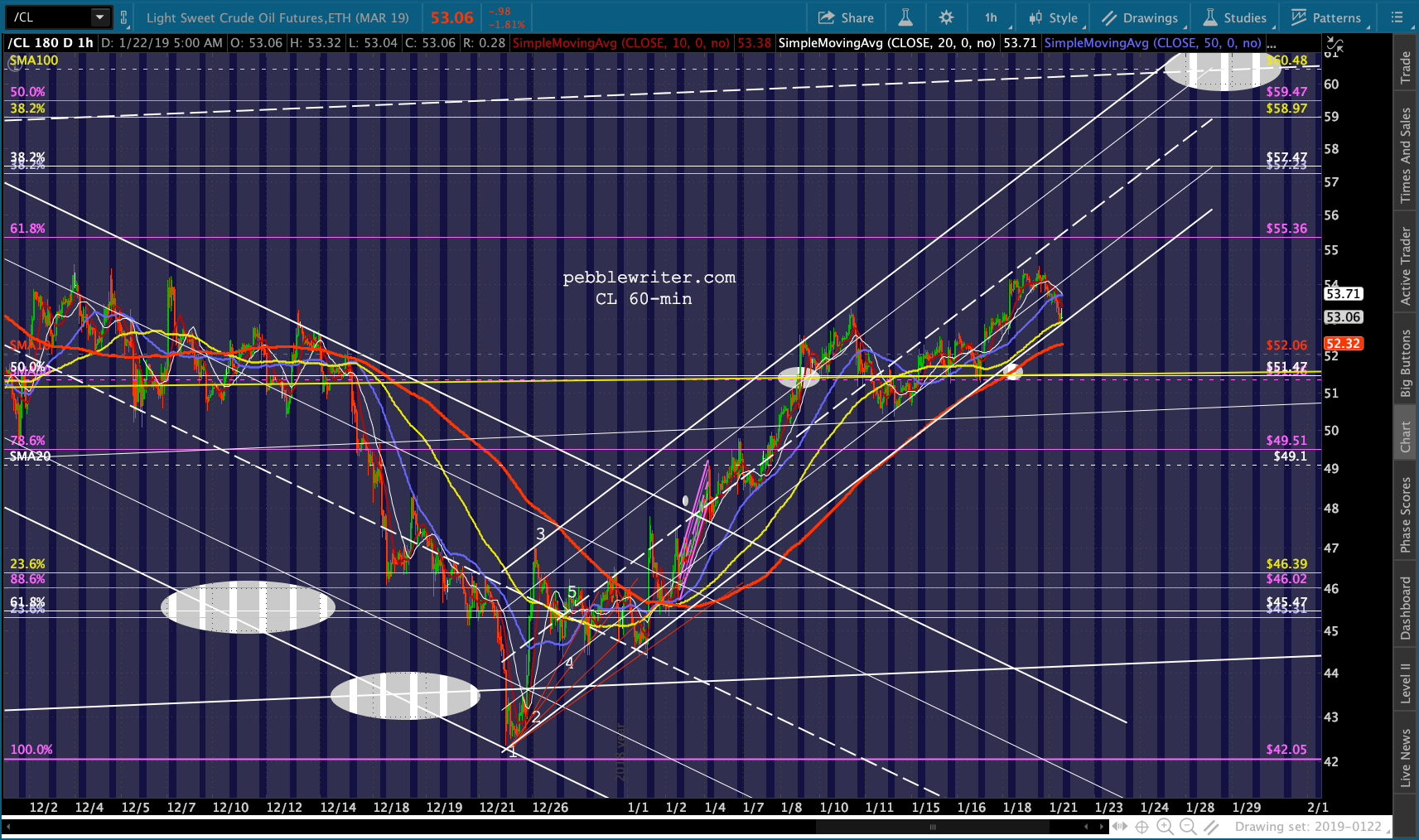Click the horizontal time scrollbar thumb
Viewport: 1419px width, 840px height.
coord(933,827)
